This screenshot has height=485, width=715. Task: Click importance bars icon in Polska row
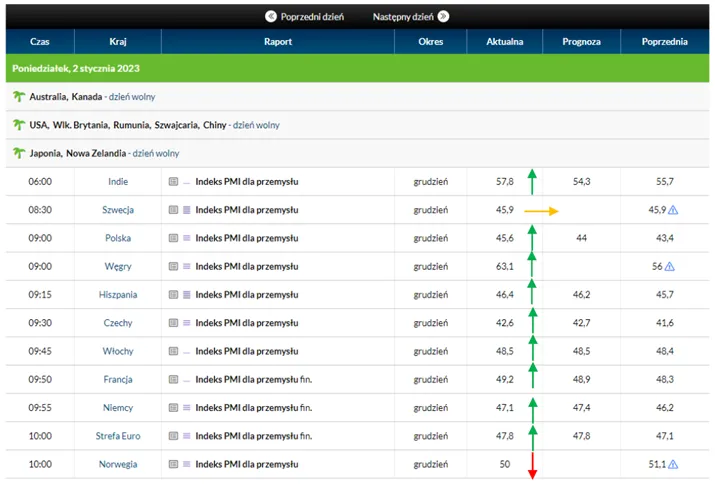point(187,238)
